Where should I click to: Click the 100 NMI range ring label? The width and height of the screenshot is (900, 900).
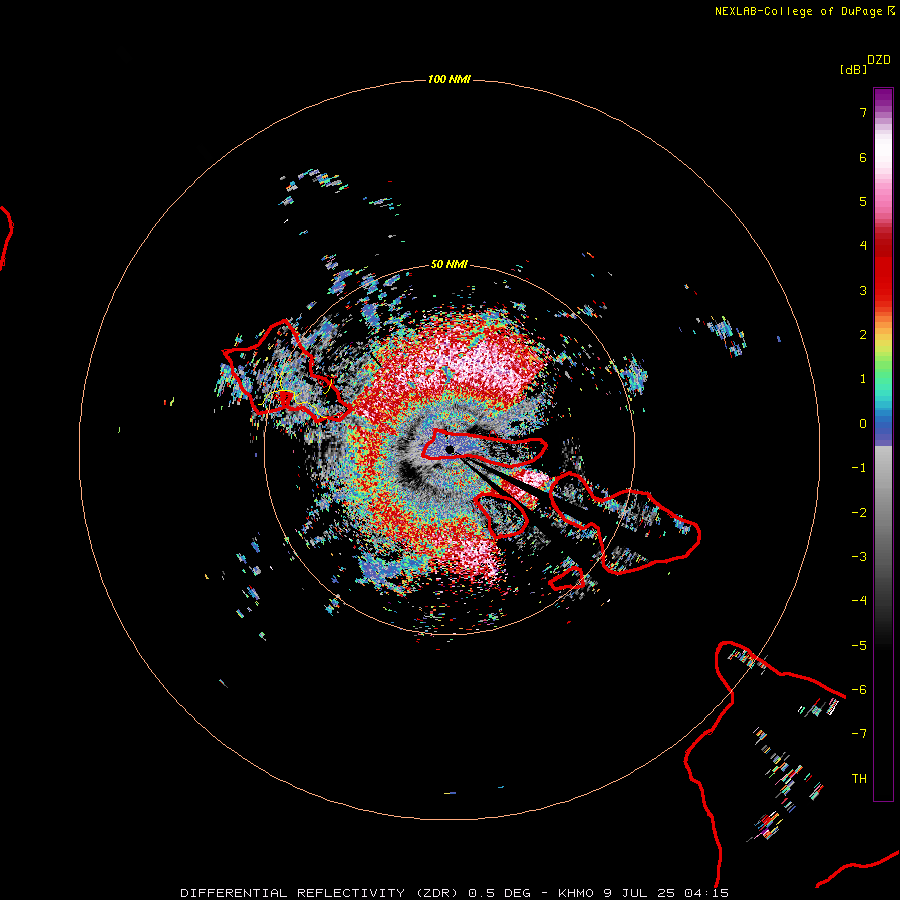(x=449, y=79)
